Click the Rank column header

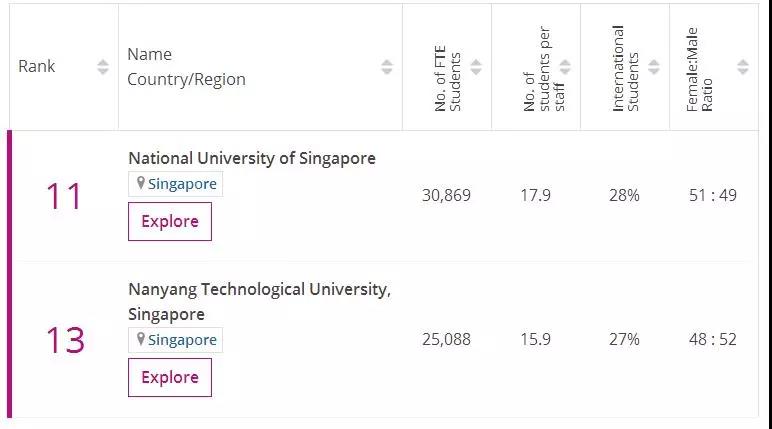[37, 67]
